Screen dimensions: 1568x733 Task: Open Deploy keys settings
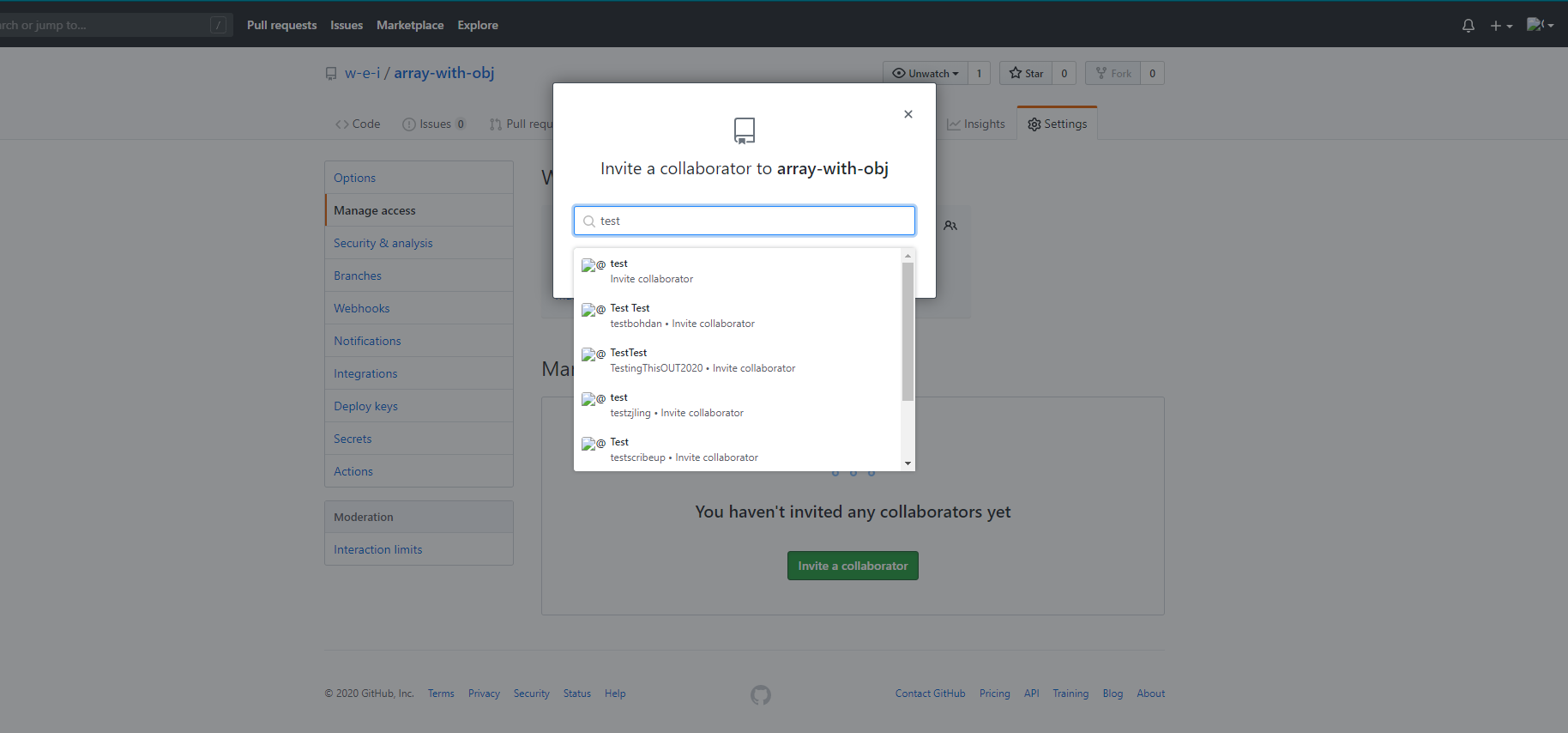[x=419, y=406]
